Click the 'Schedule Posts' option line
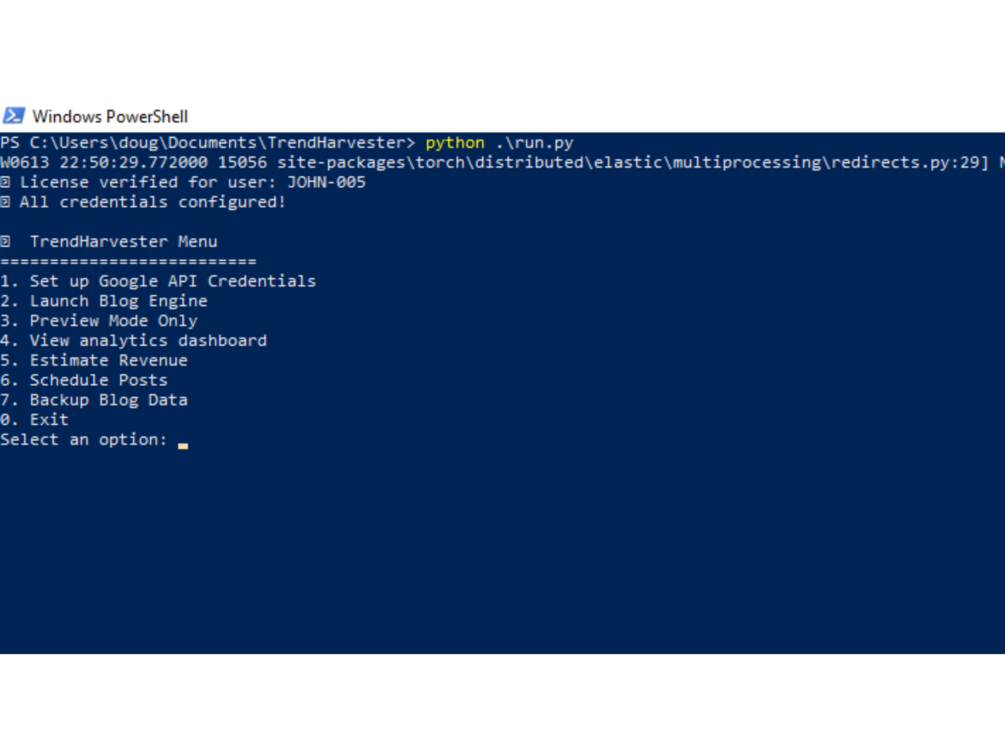Image resolution: width=1005 pixels, height=754 pixels. click(84, 380)
